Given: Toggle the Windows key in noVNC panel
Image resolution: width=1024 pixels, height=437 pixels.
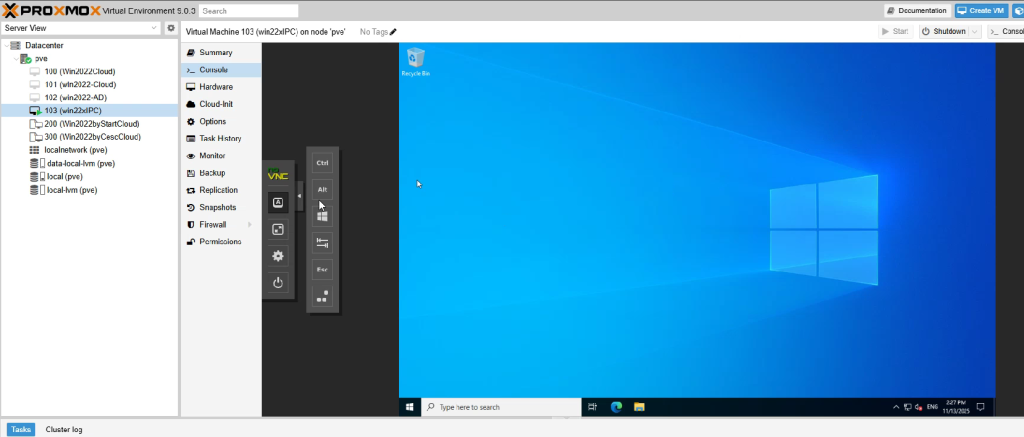Looking at the screenshot, I should (x=322, y=215).
